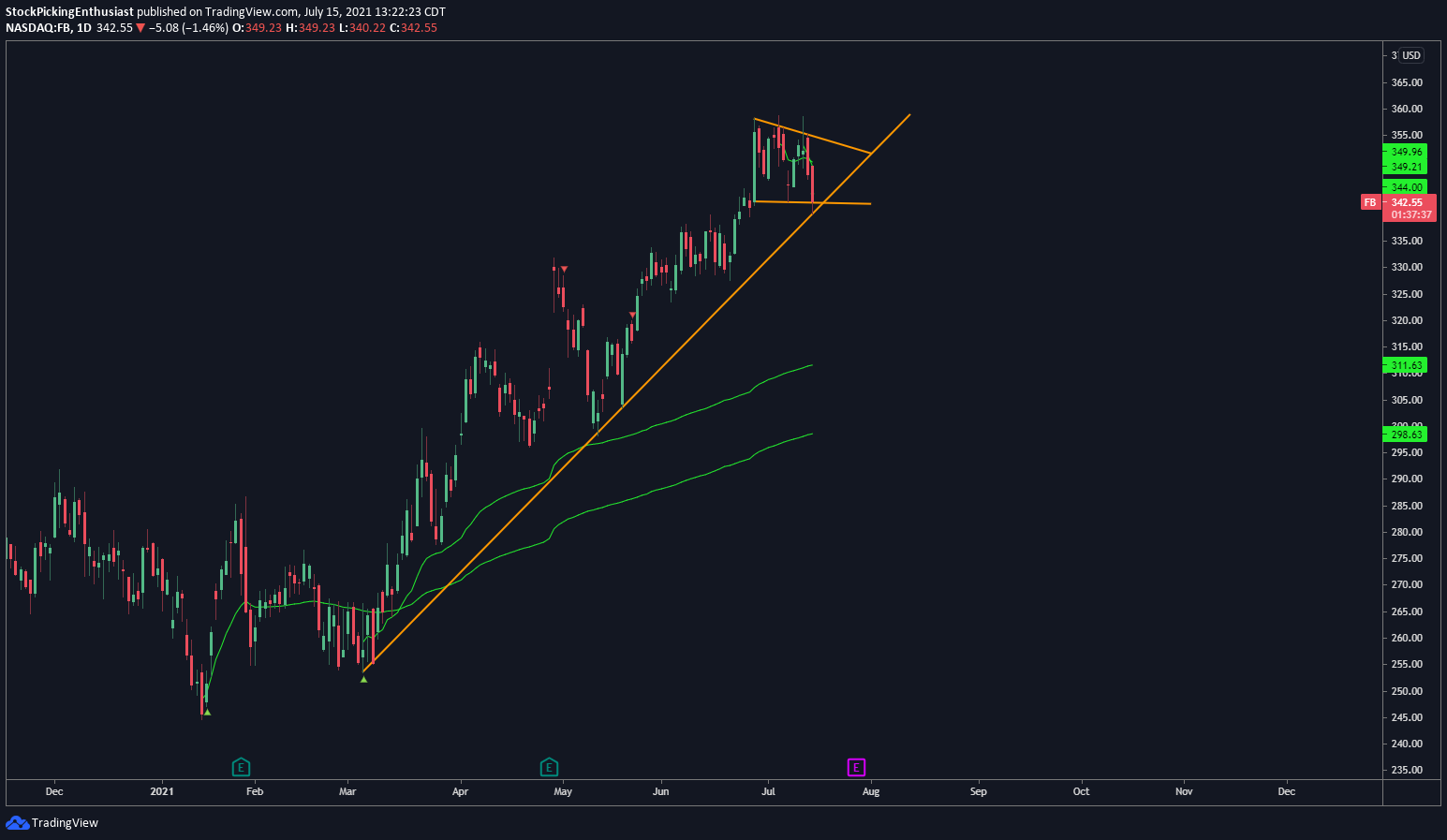Screen dimensions: 1447x840
Task: Click the red FB ticker tag
Action: tap(1370, 202)
